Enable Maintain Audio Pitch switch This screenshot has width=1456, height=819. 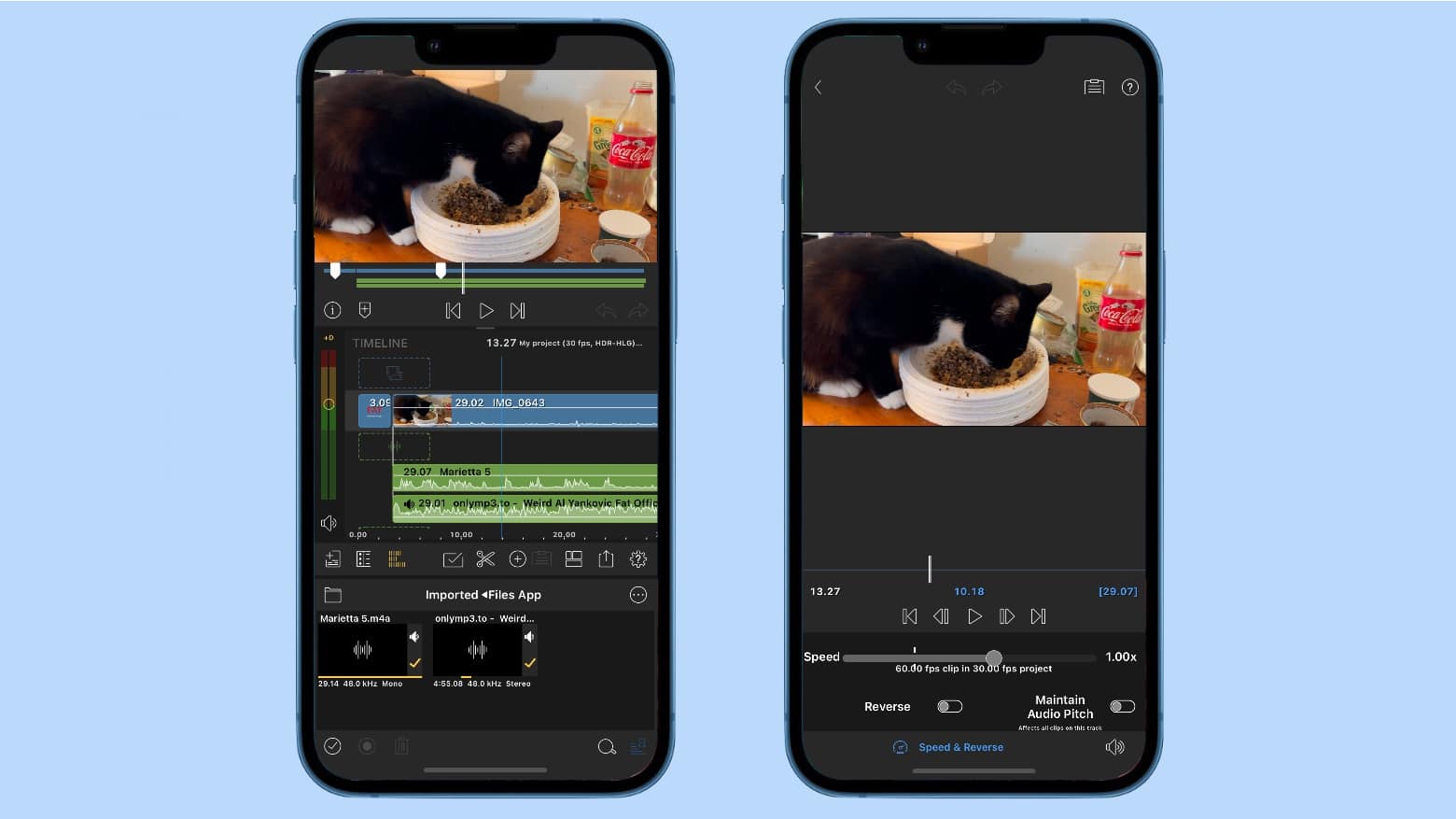(x=1122, y=707)
